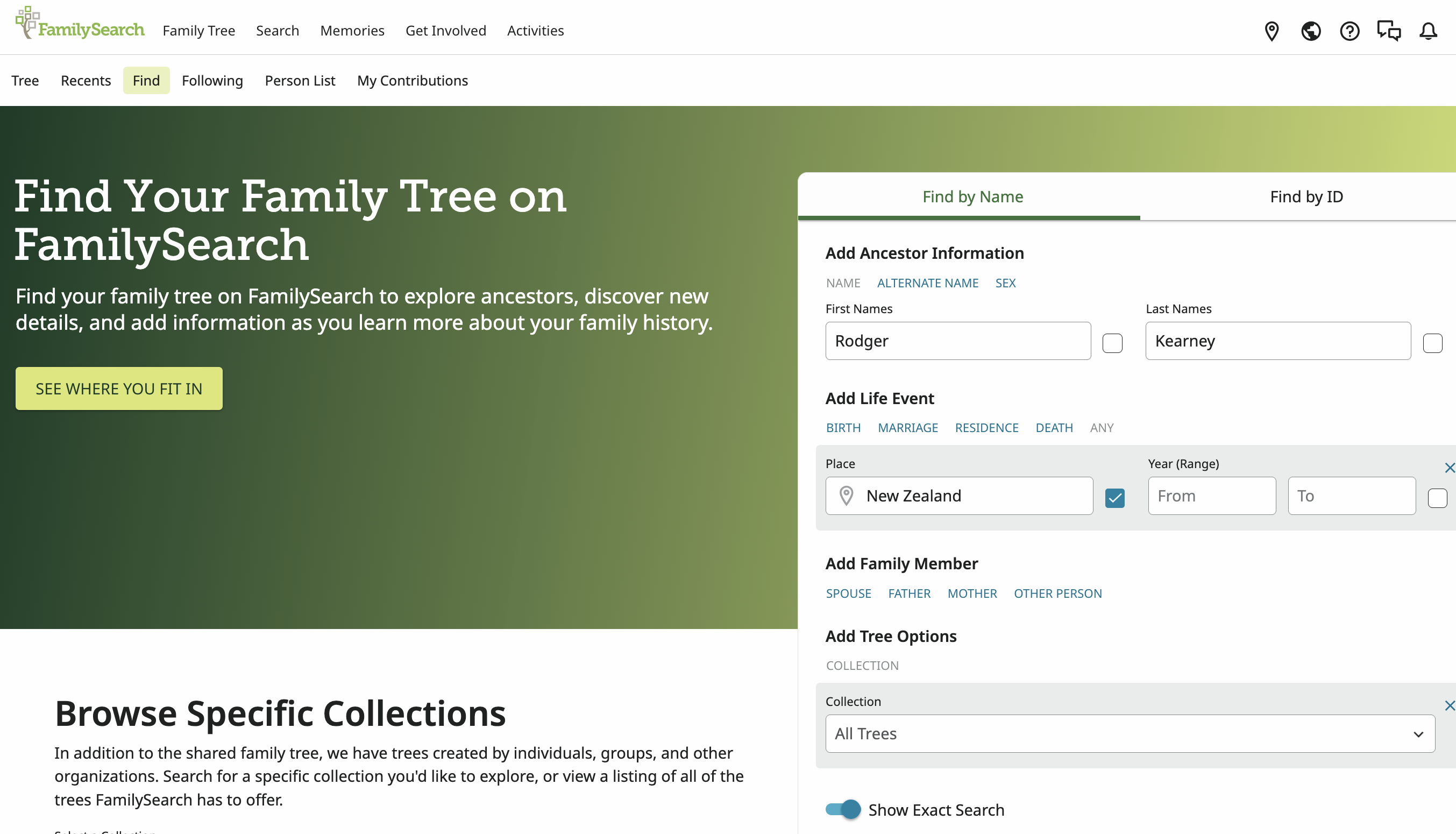
Task: Open the Person List tab
Action: [x=300, y=81]
